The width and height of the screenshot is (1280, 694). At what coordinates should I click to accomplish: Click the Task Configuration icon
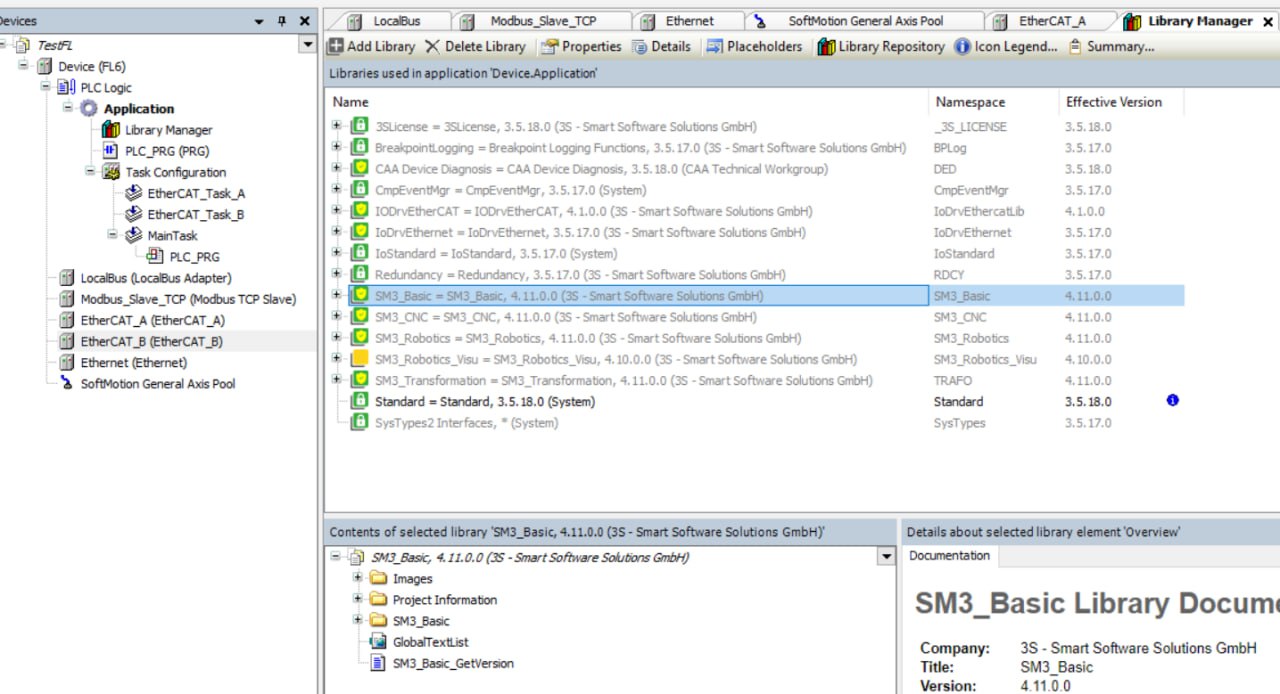111,172
